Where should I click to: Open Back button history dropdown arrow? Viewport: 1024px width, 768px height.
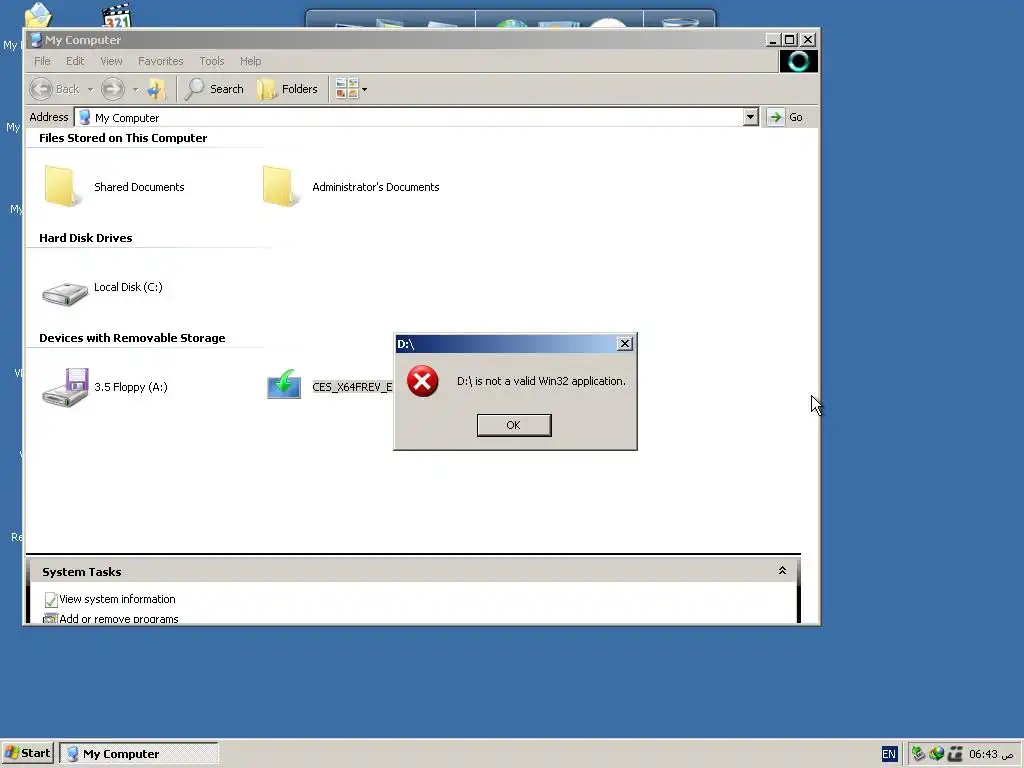90,89
